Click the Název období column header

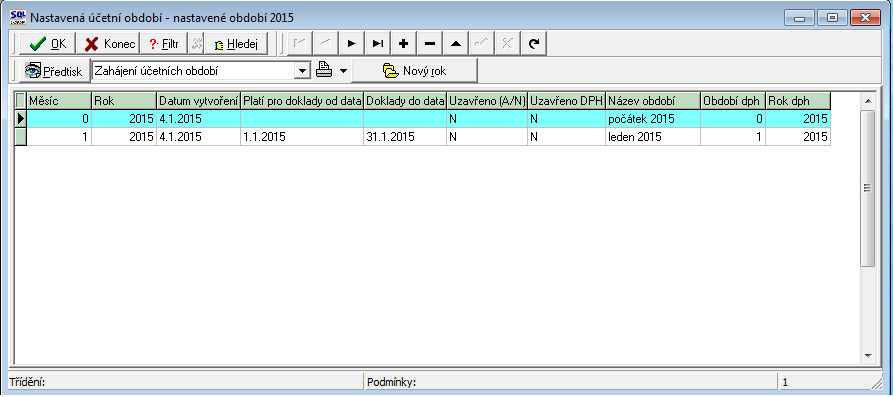tap(653, 101)
